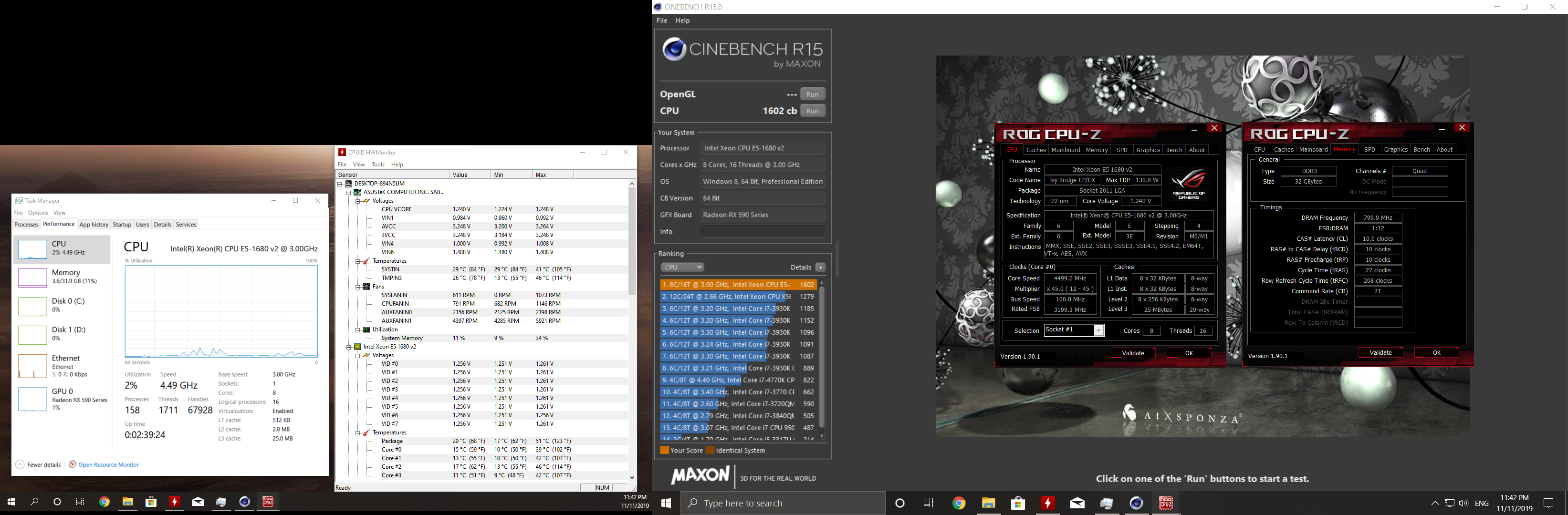Switch to the App history tab in Task Manager
Screen dimensions: 1568x515
pyautogui.click(x=94, y=225)
